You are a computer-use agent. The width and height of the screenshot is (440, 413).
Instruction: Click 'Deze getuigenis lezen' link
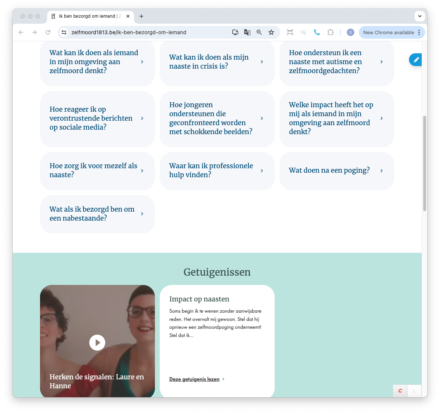click(x=194, y=379)
